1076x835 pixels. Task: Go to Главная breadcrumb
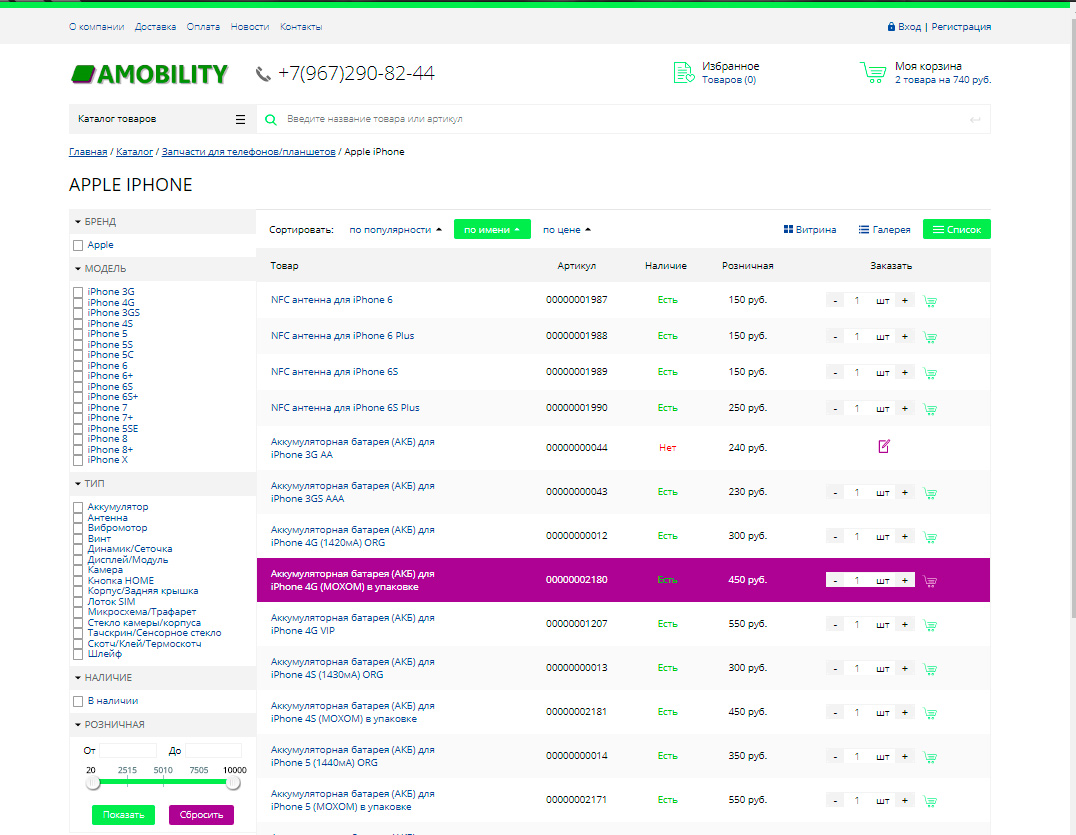point(88,152)
